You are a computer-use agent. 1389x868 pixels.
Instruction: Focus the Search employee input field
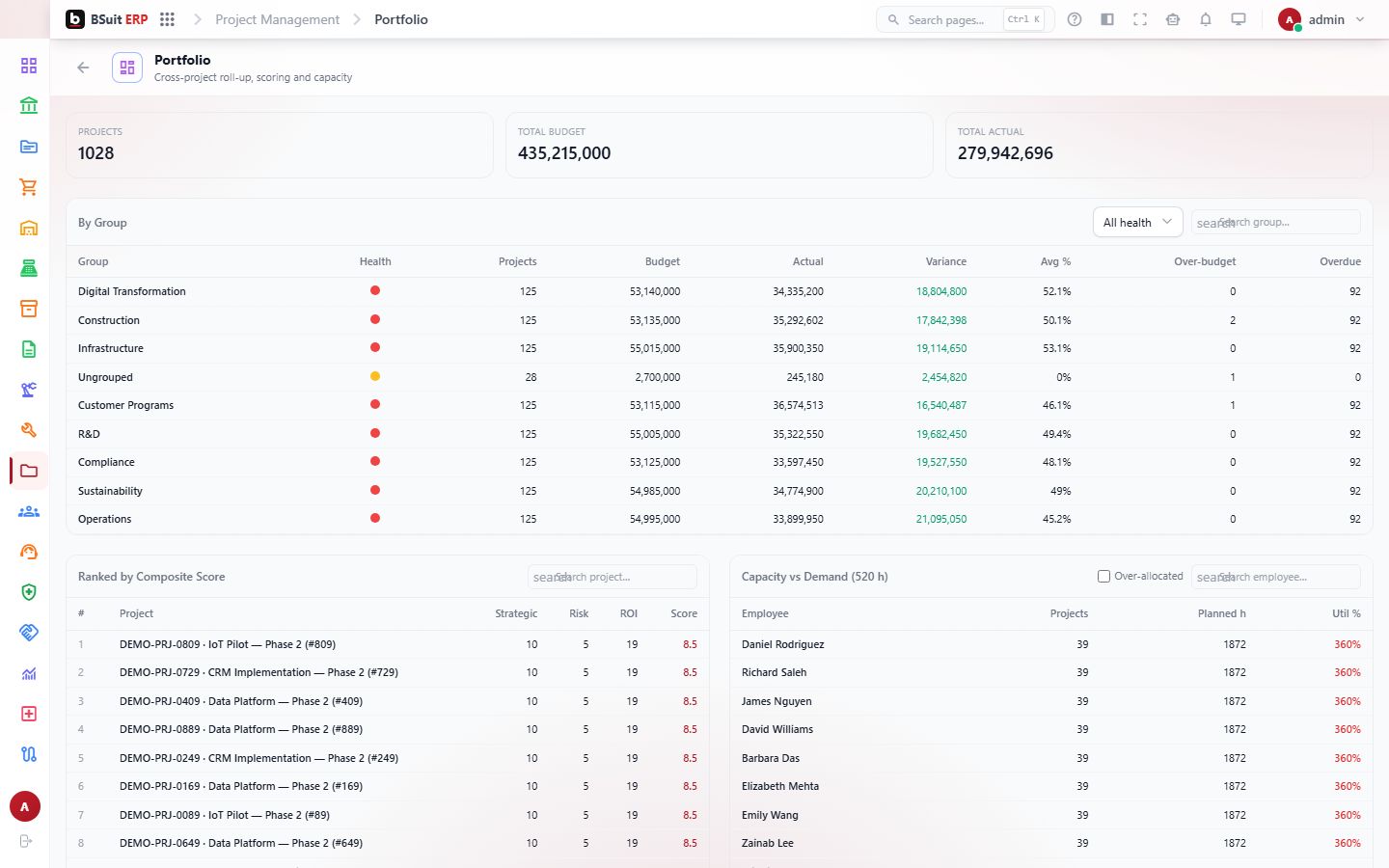[1275, 577]
